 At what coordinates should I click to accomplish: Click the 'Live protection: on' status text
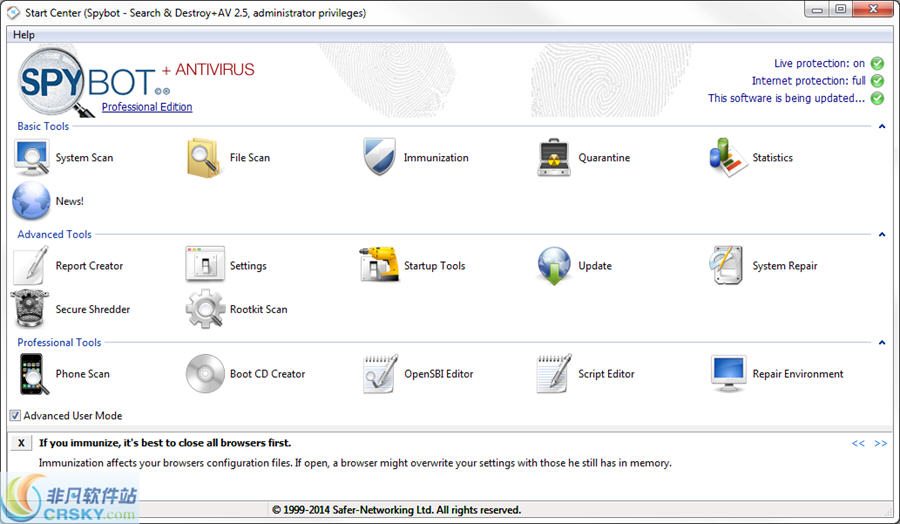(819, 63)
